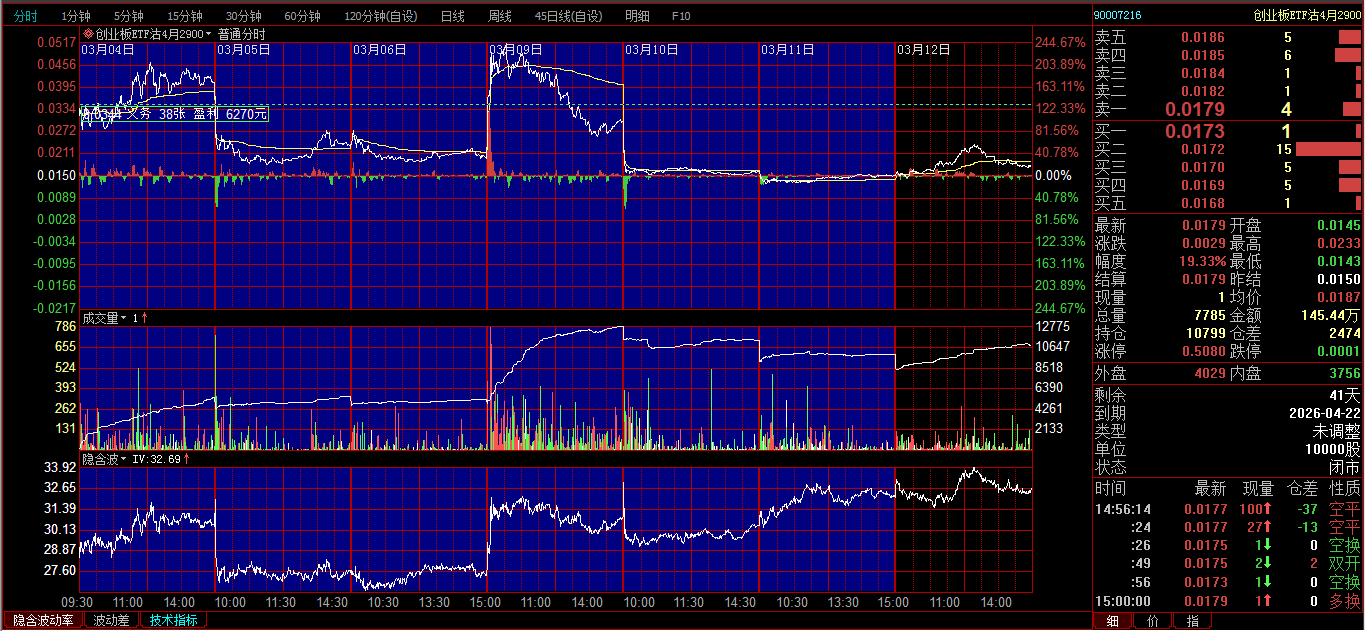Click the red arrow beside 成交量 value
Screen dimensions: 1365x631
145,318
